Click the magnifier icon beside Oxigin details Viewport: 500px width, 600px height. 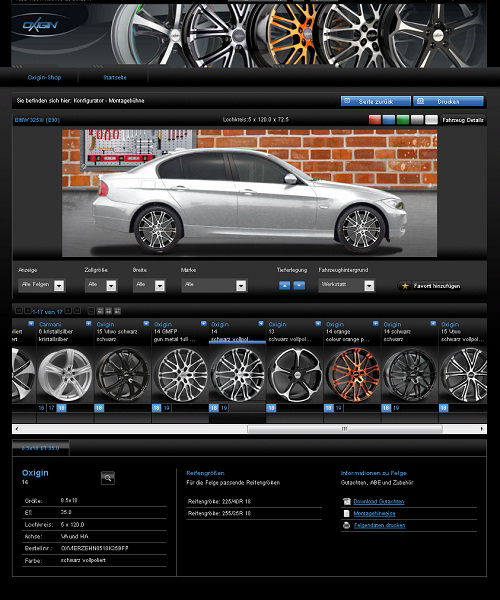point(108,478)
